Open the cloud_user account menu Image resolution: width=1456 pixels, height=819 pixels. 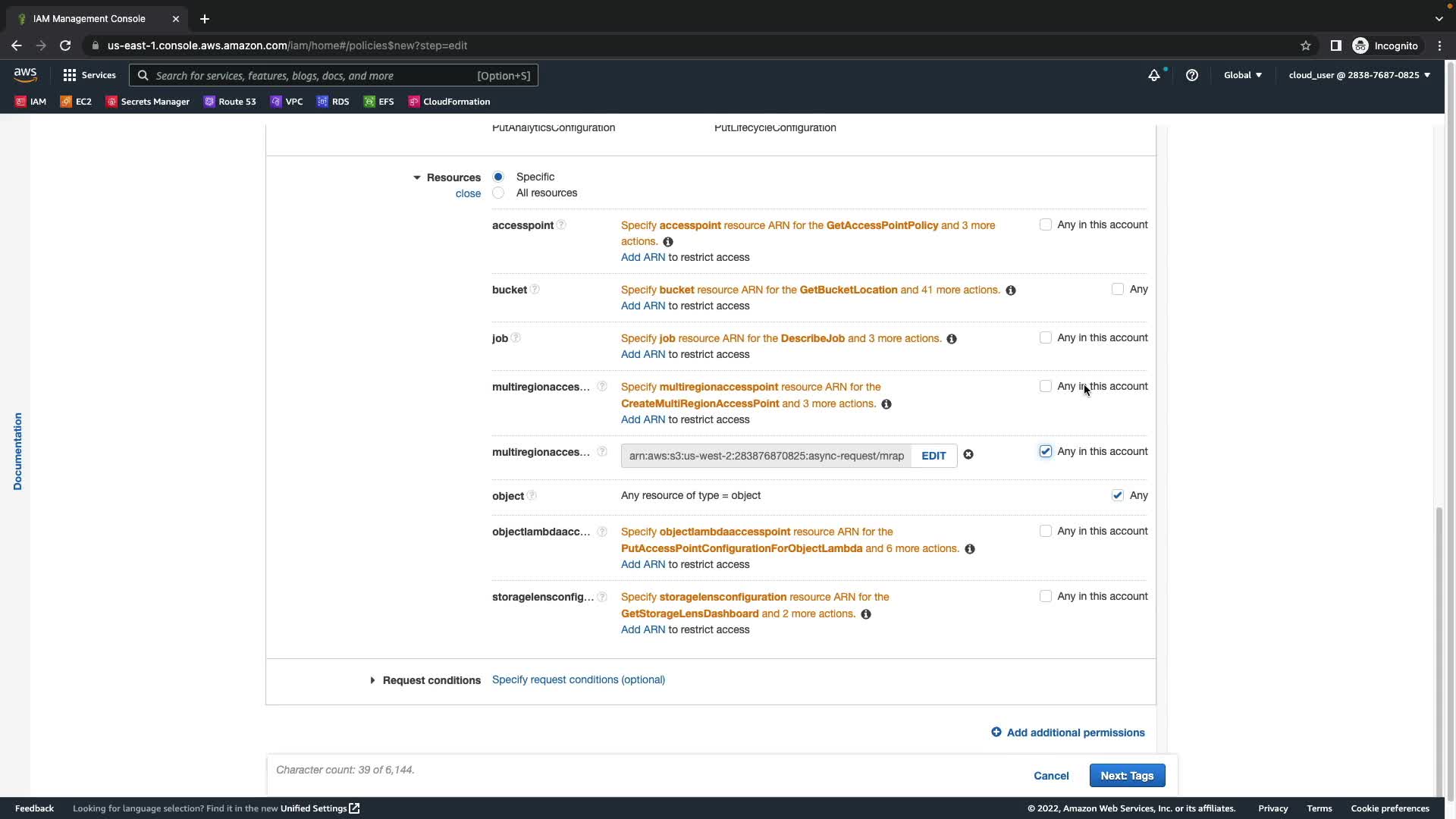point(1358,75)
